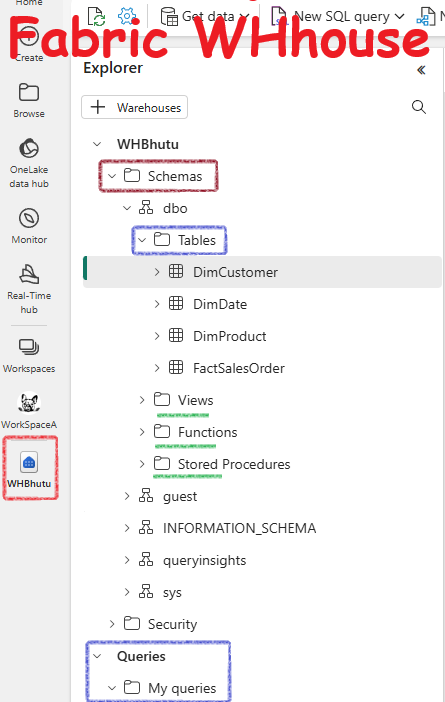Expand the Security folder
The height and width of the screenshot is (702, 445).
tap(112, 623)
